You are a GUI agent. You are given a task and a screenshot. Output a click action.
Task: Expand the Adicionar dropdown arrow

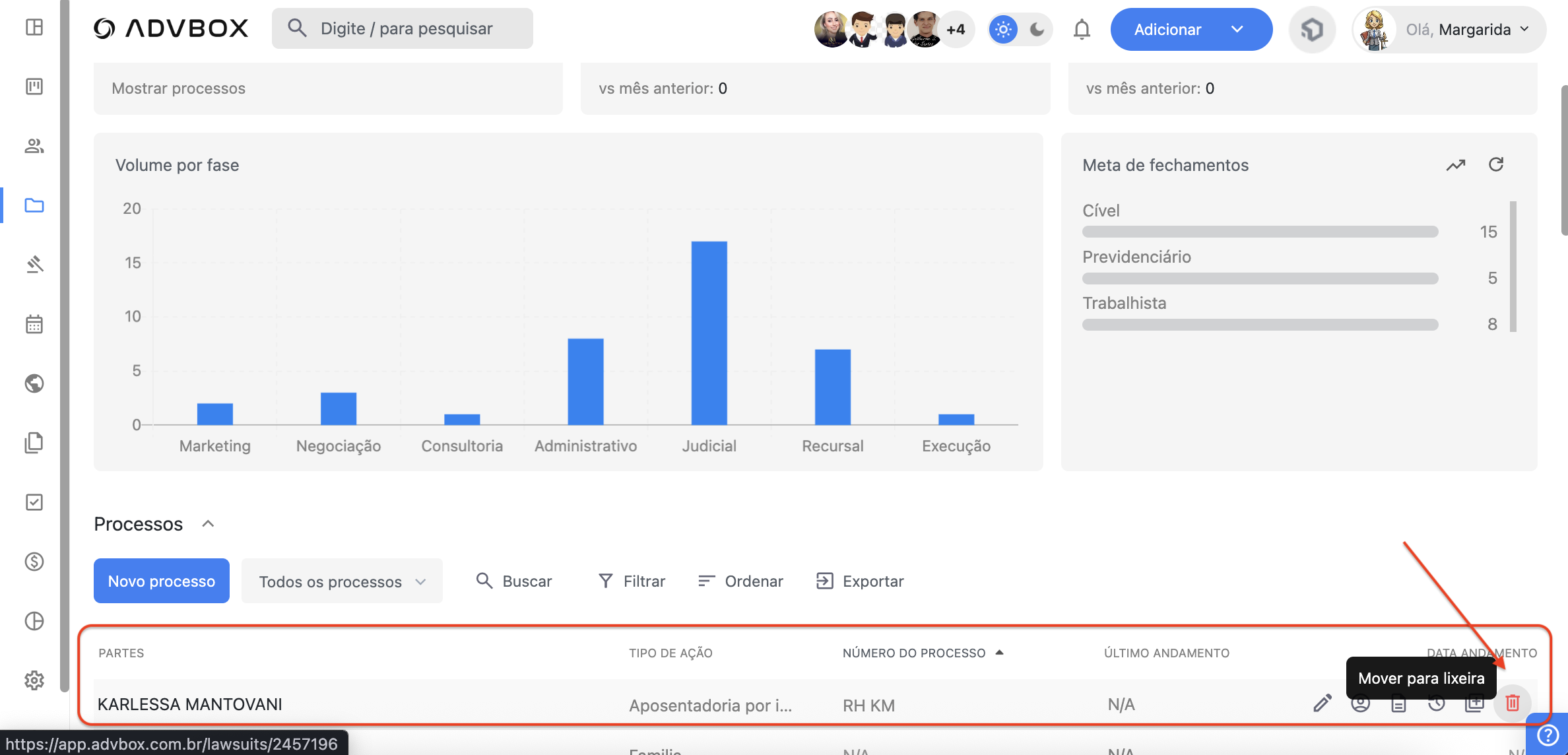click(x=1237, y=30)
